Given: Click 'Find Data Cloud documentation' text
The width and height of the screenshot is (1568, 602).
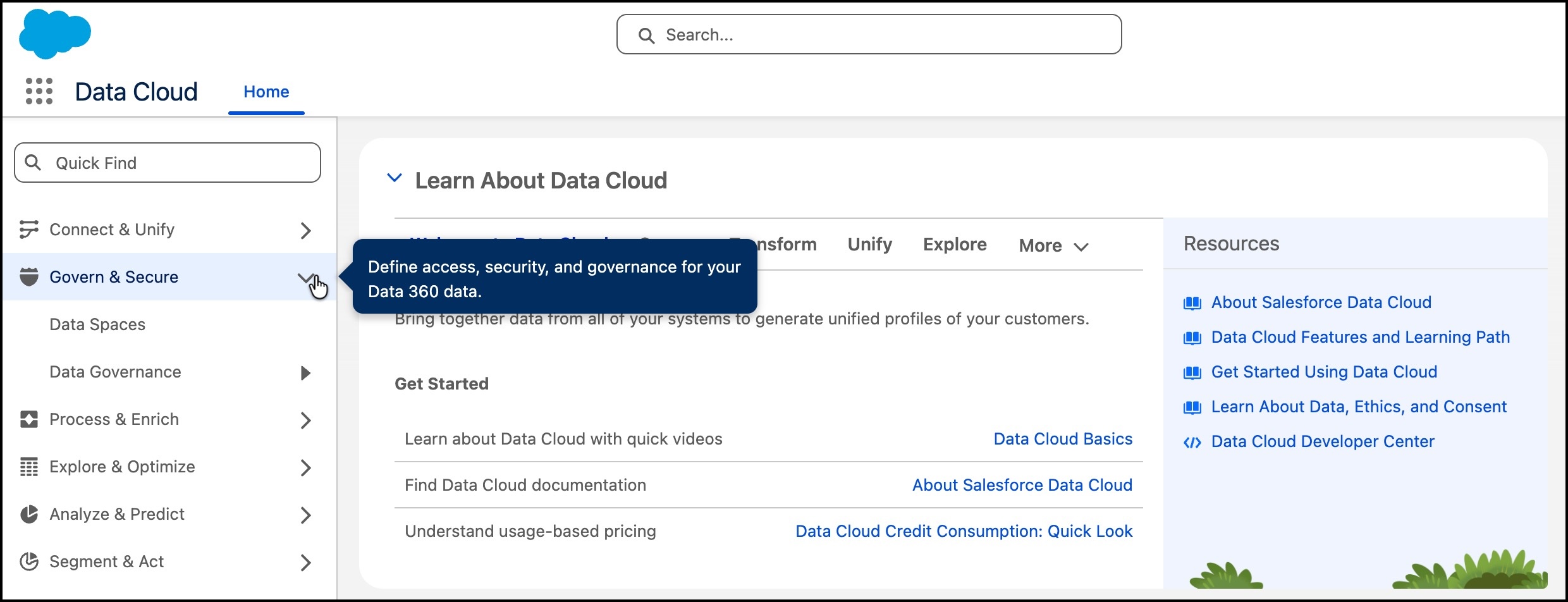Looking at the screenshot, I should coord(525,485).
